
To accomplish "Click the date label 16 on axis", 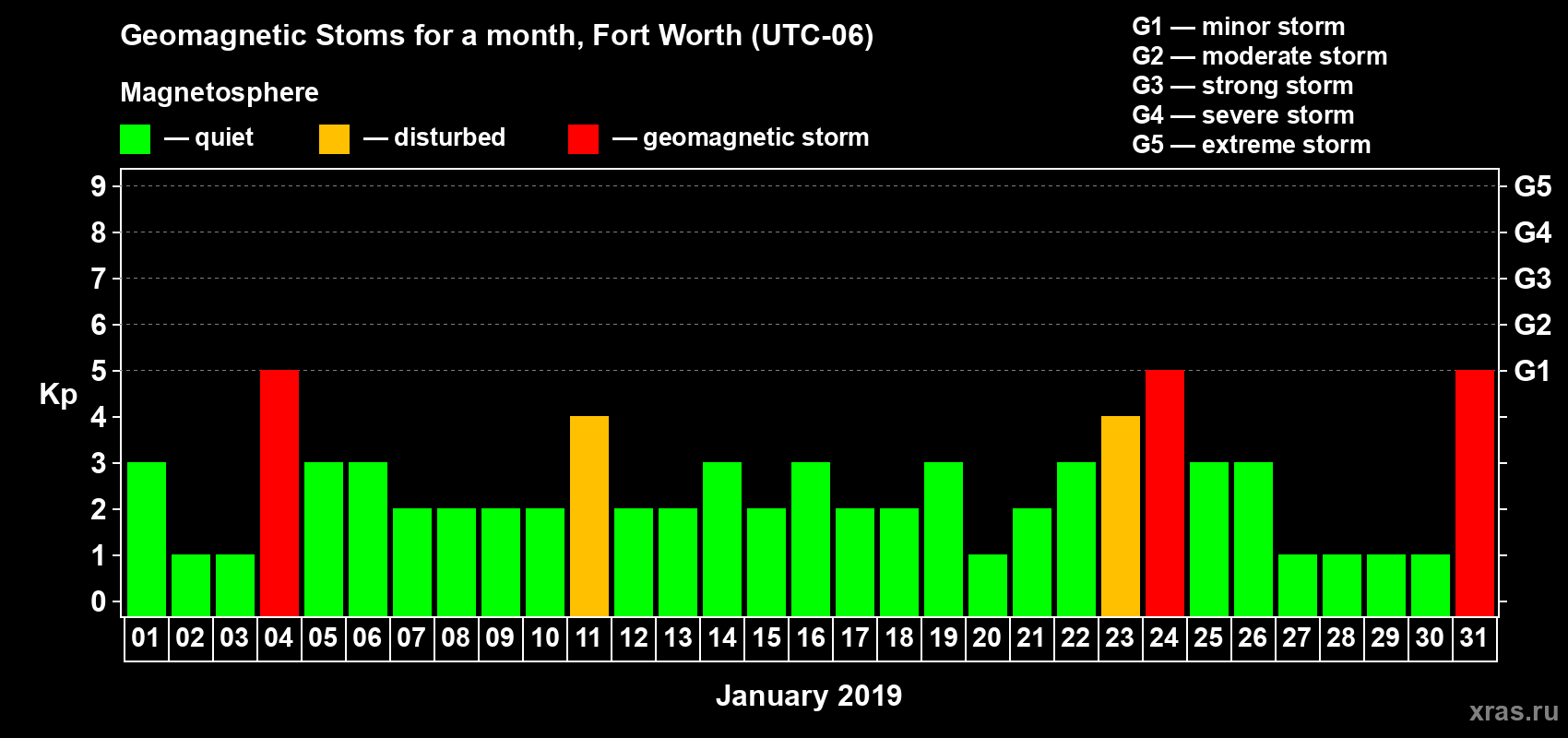I will (811, 637).
